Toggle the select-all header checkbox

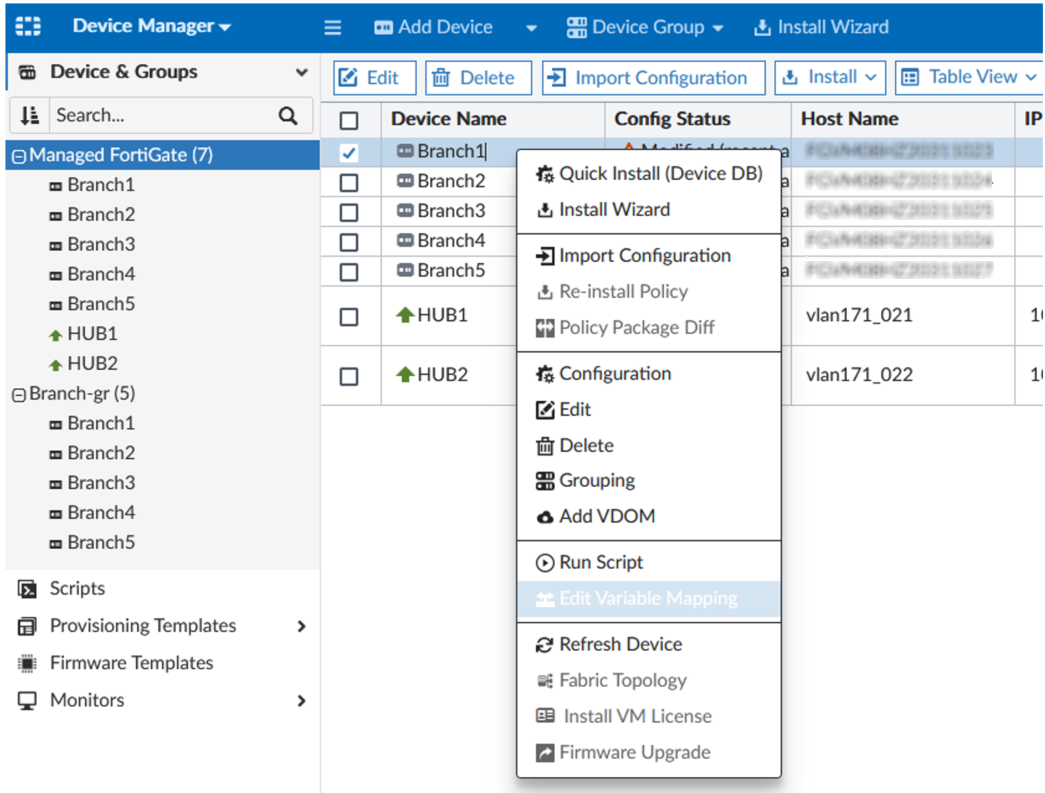pyautogui.click(x=349, y=120)
